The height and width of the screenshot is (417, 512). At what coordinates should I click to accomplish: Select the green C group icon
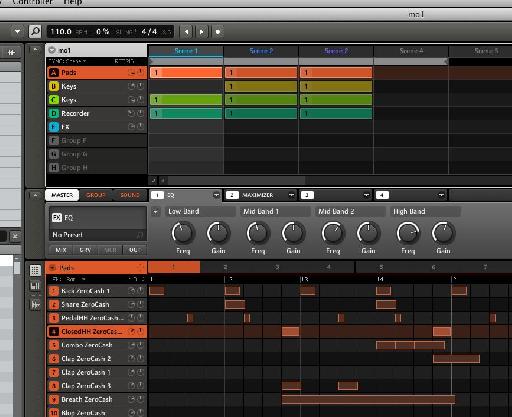(54, 100)
